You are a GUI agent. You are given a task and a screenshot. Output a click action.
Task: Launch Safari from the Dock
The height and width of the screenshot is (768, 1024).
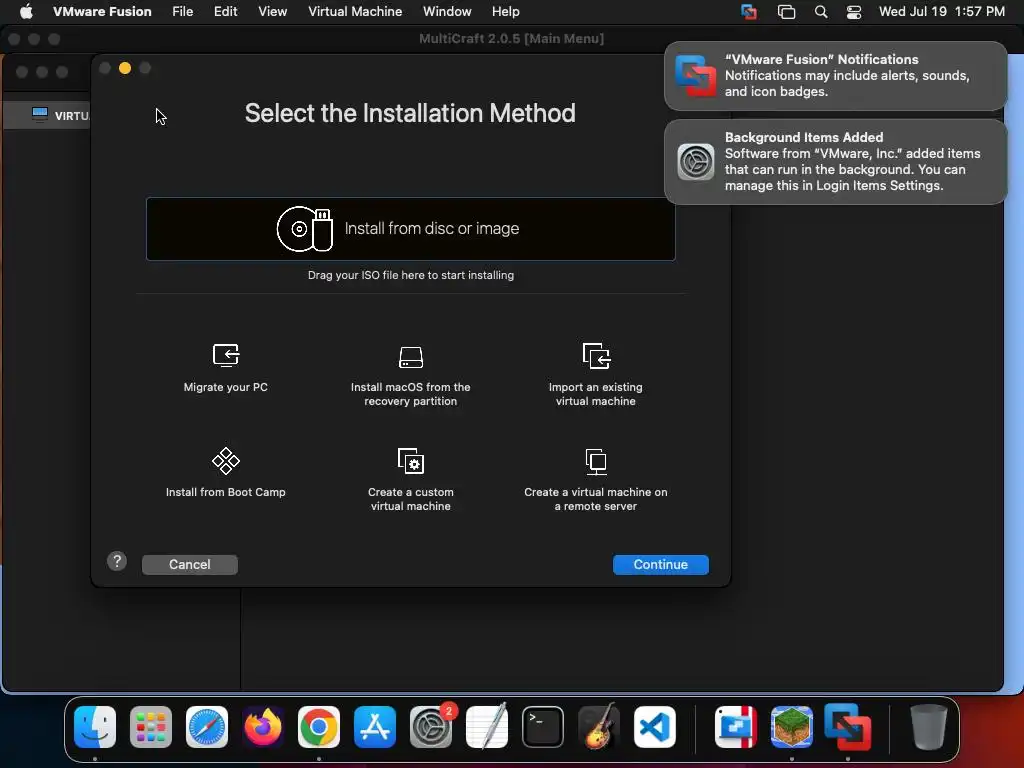coord(207,726)
